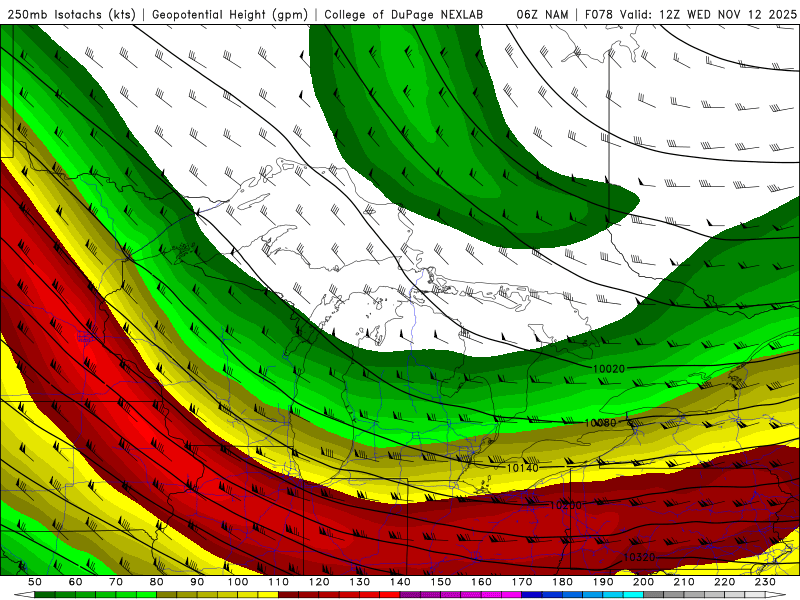Click the 70 value on the color scale

tap(116, 582)
